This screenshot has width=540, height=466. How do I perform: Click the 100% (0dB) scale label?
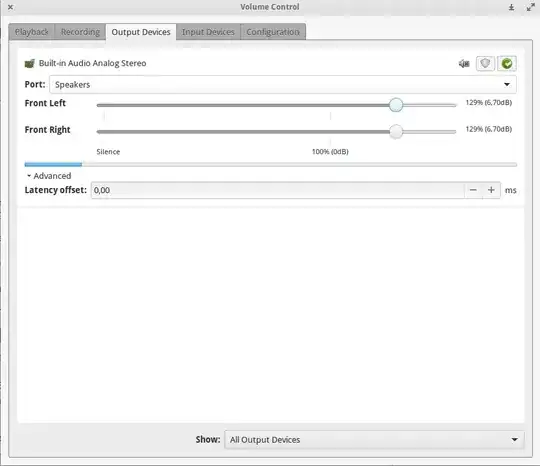tap(330, 152)
